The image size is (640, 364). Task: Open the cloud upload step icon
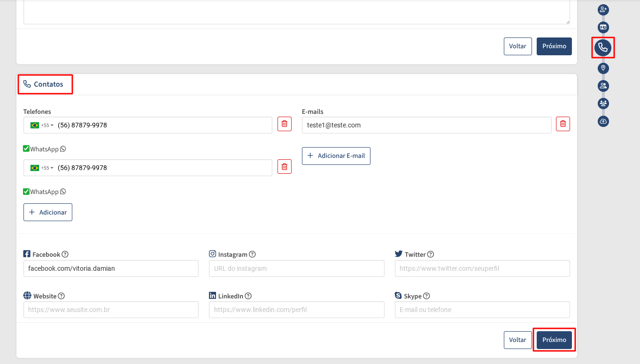coord(603,121)
